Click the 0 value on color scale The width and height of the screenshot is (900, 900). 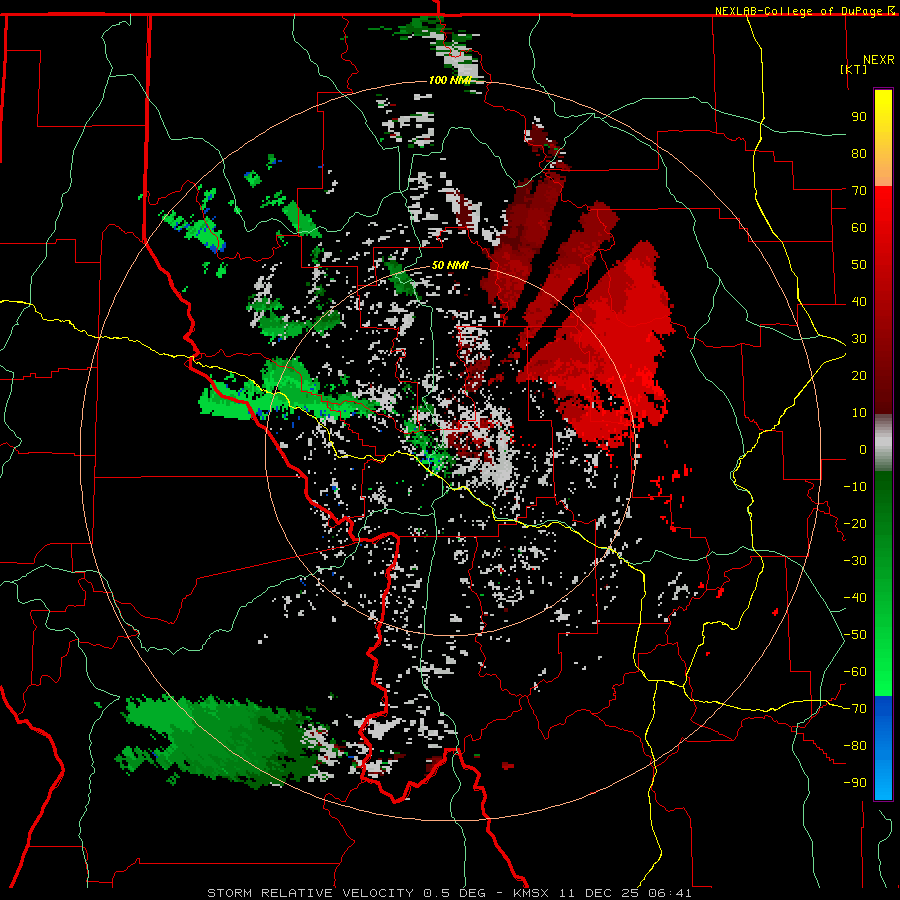click(x=863, y=450)
